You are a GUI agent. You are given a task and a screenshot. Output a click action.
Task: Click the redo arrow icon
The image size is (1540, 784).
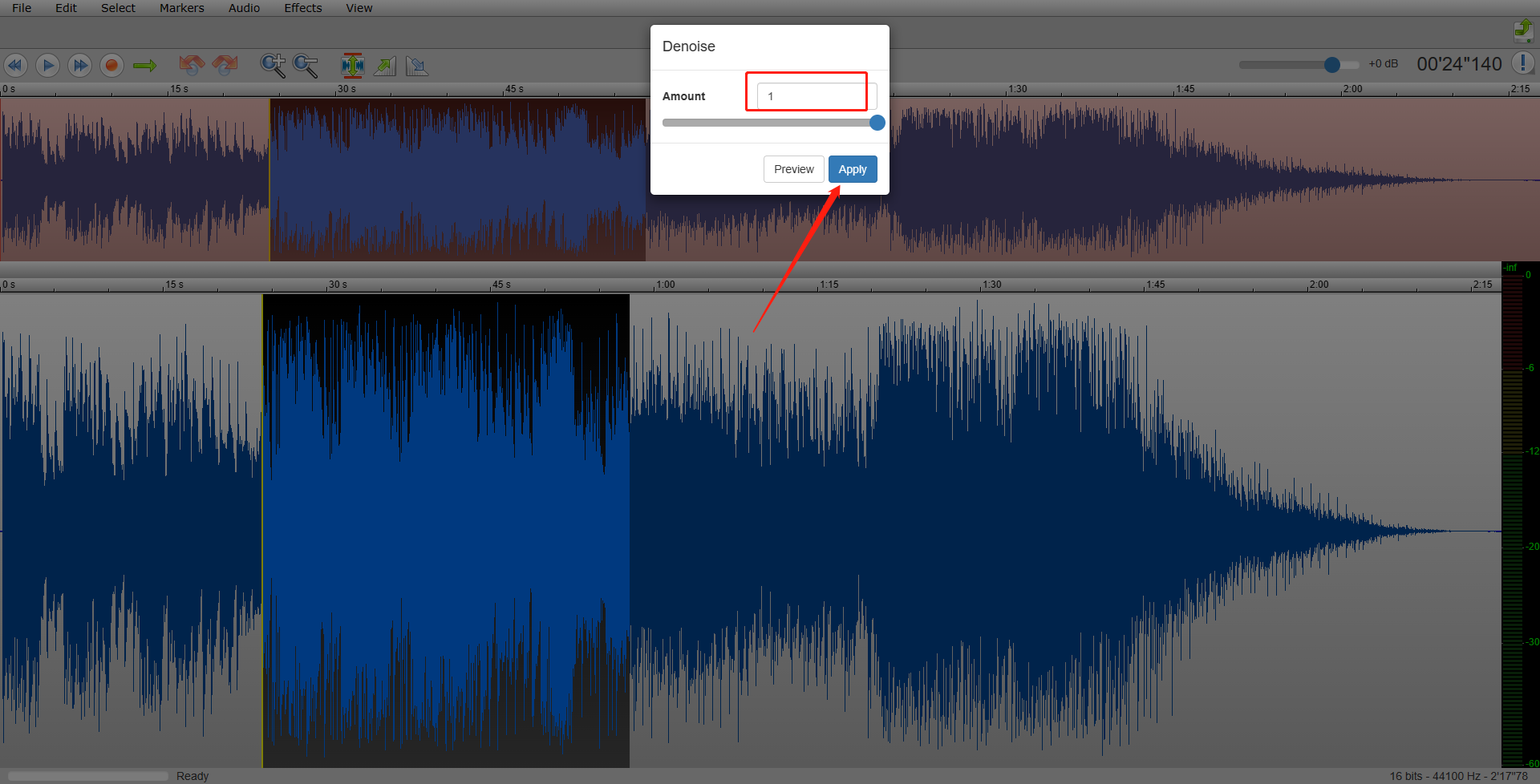(225, 65)
